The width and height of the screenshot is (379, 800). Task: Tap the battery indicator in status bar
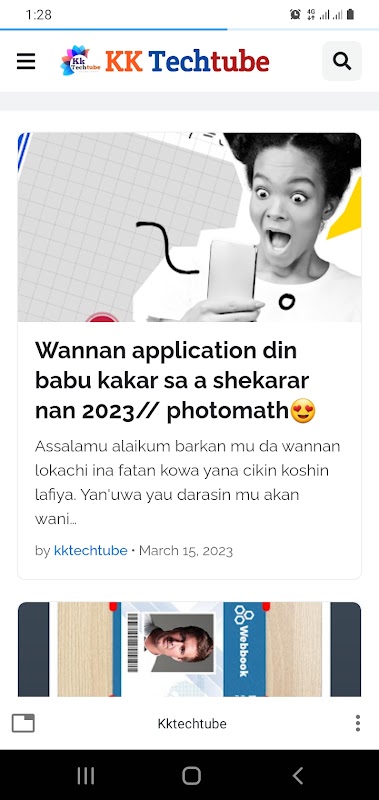point(350,14)
